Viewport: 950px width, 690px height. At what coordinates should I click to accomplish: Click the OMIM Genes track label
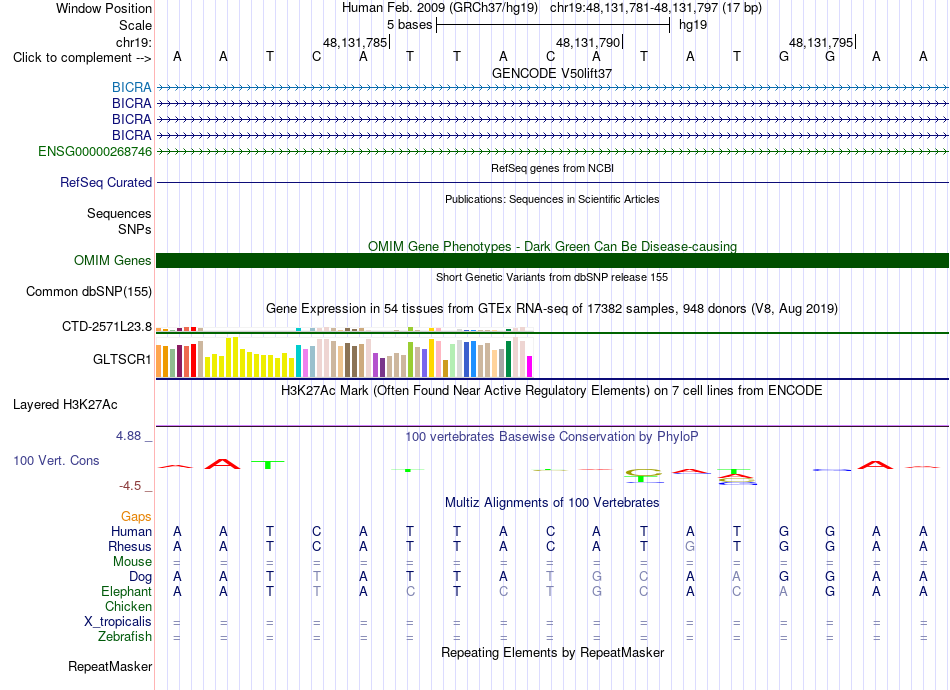point(113,260)
